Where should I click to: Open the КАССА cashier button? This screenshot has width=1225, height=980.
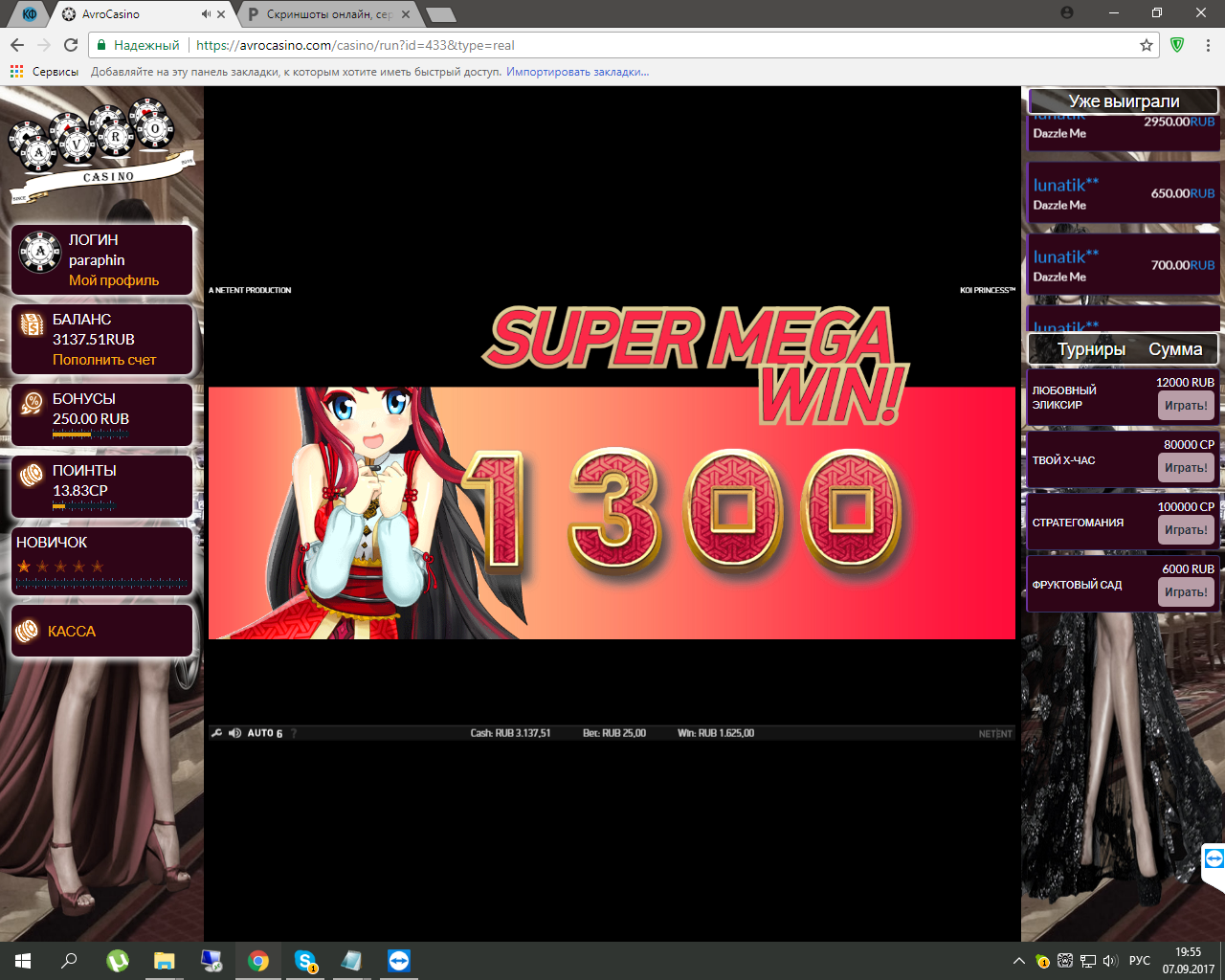click(x=101, y=631)
